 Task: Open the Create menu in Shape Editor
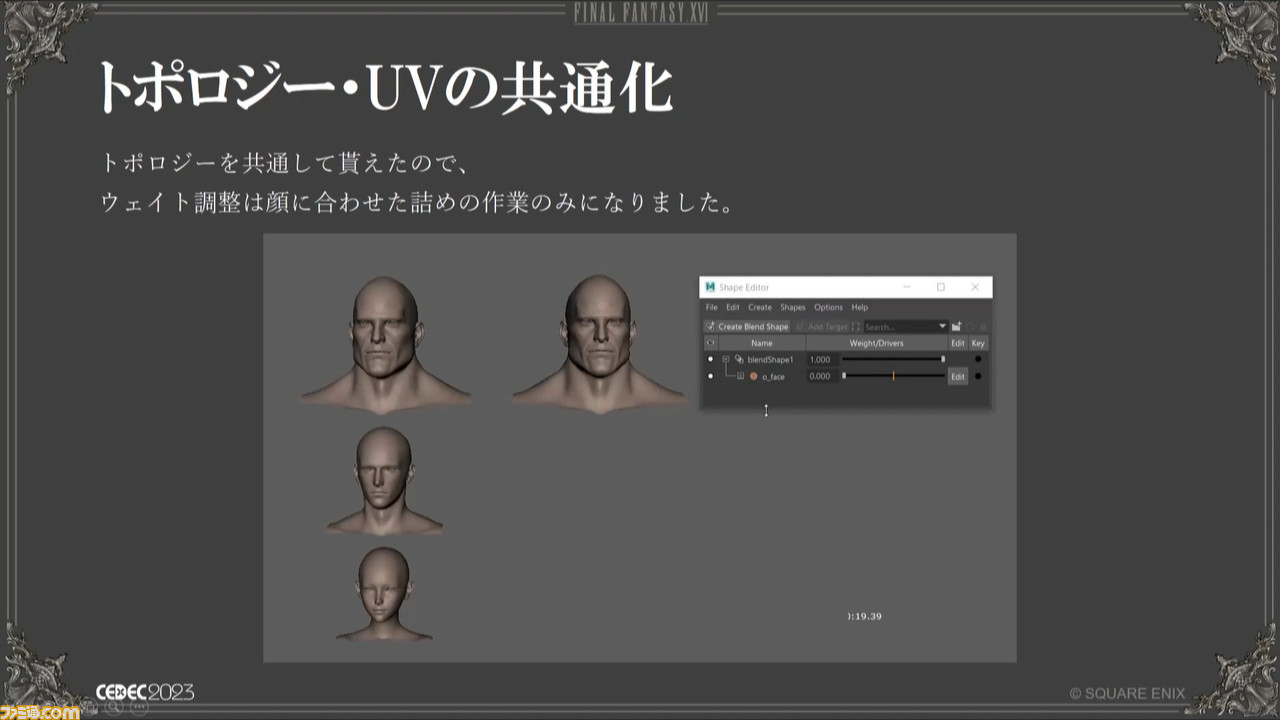pyautogui.click(x=760, y=307)
